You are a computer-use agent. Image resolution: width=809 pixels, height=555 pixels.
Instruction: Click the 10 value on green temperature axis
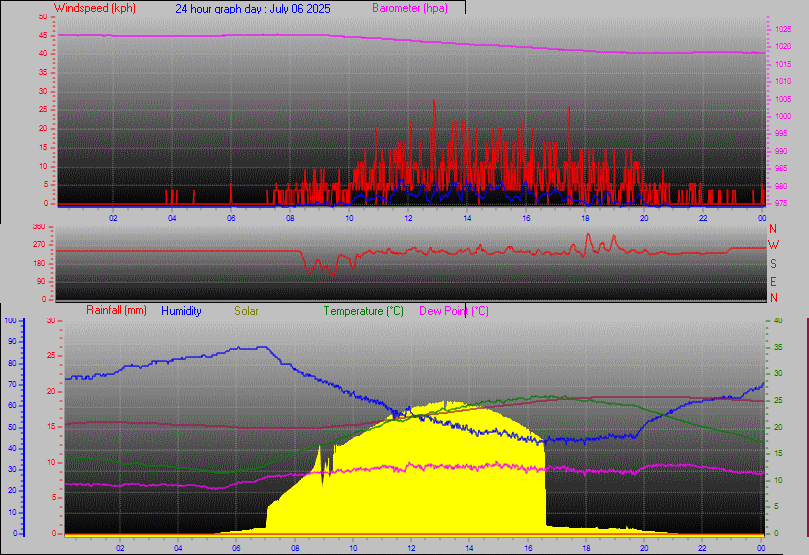click(x=778, y=480)
